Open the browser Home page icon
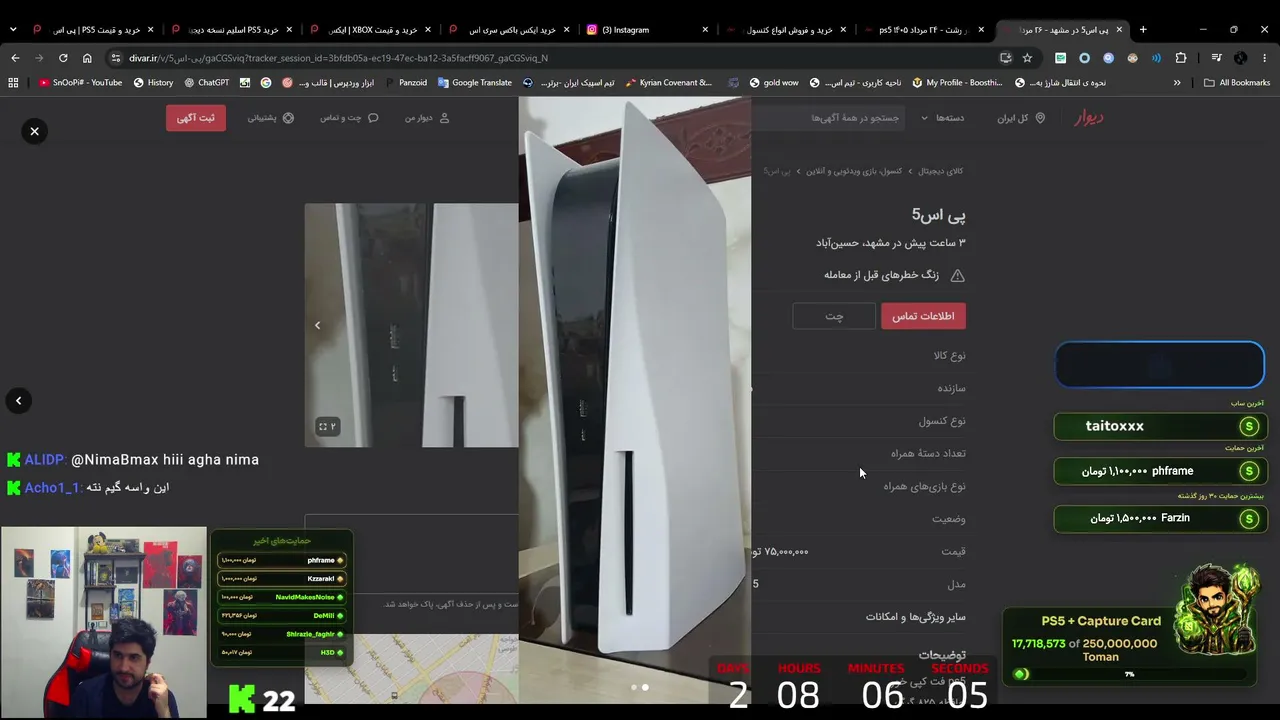Image resolution: width=1280 pixels, height=720 pixels. (87, 58)
